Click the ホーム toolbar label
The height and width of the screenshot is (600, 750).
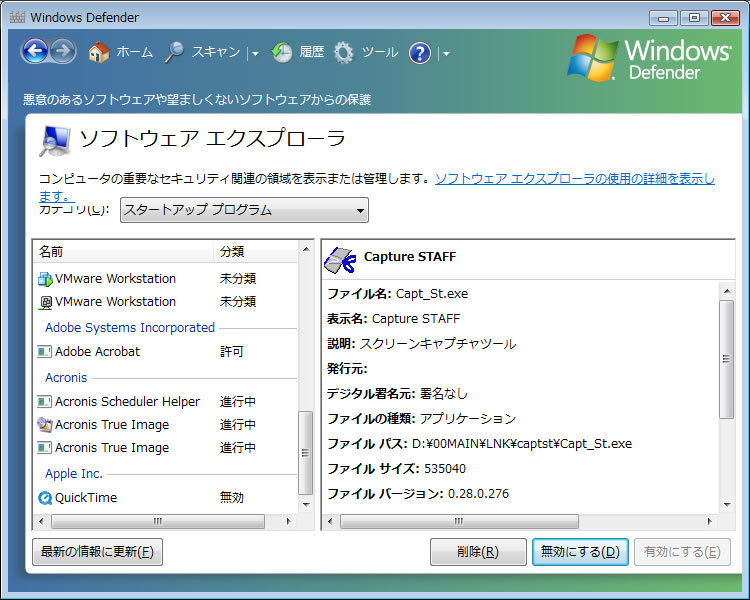pos(134,52)
